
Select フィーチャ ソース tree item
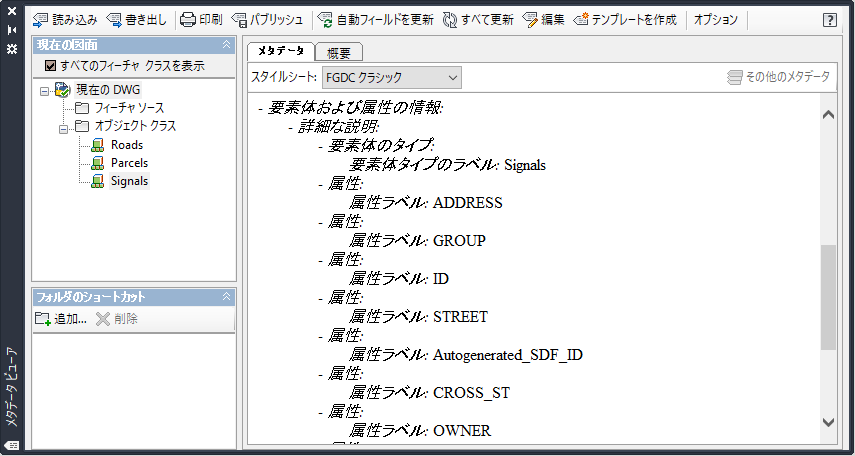point(129,108)
